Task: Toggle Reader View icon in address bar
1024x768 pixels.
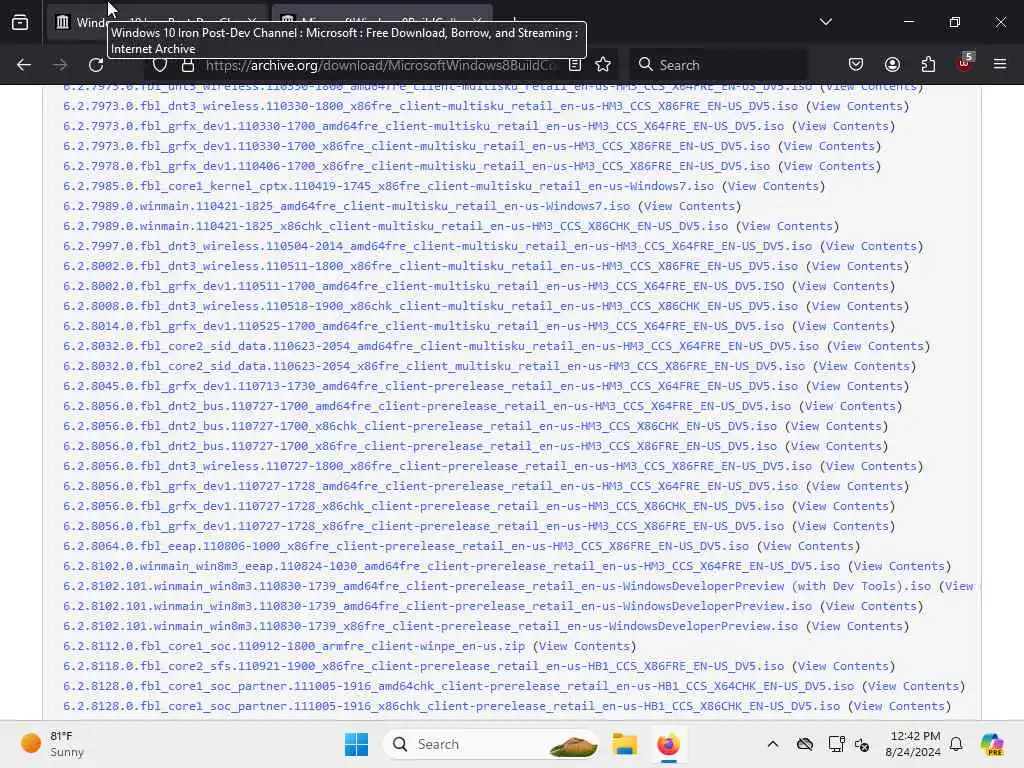Action: [x=575, y=65]
